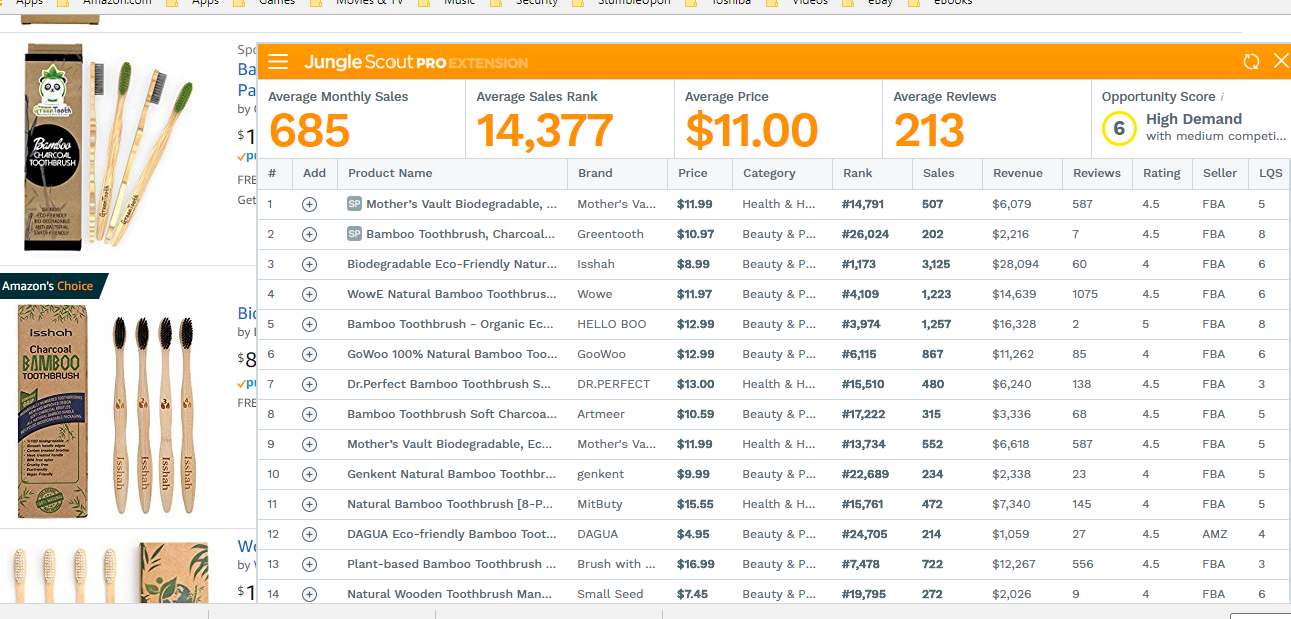The height and width of the screenshot is (619, 1291).
Task: Add the Dr.Perfect Bamboo Toothbrush product
Action: click(x=309, y=384)
